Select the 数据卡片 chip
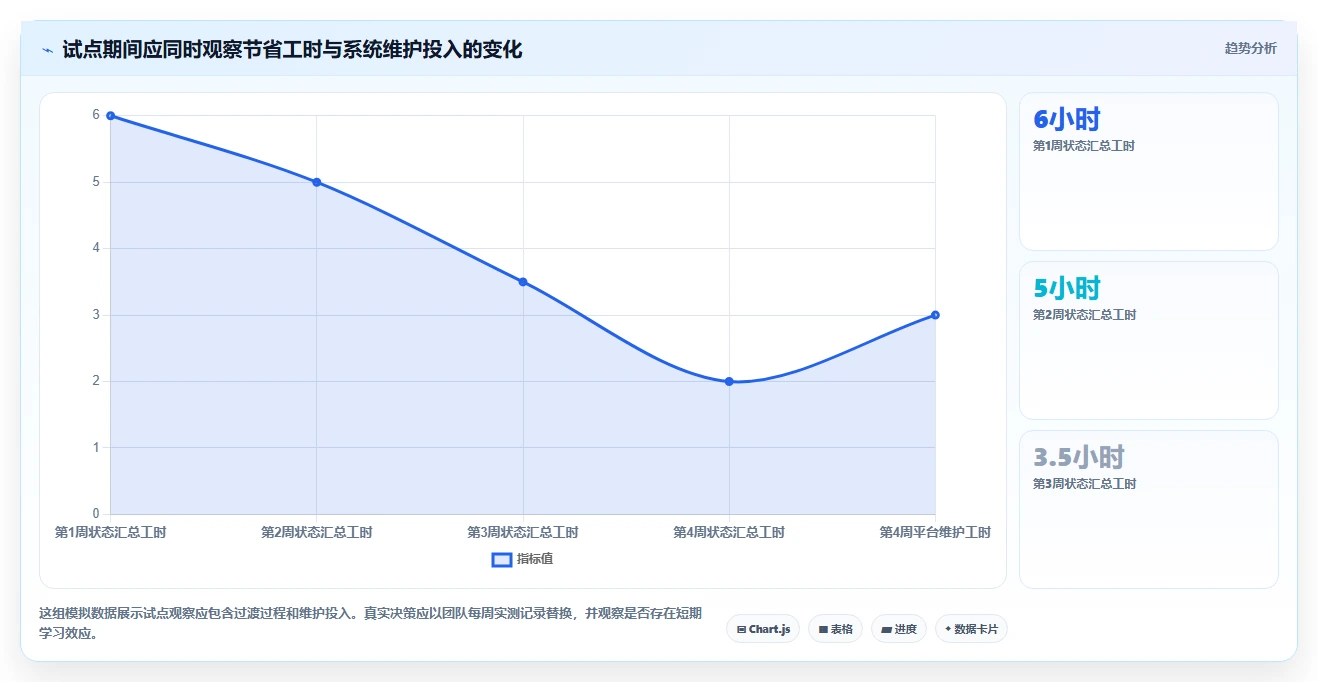The width and height of the screenshot is (1318, 682). pos(971,629)
